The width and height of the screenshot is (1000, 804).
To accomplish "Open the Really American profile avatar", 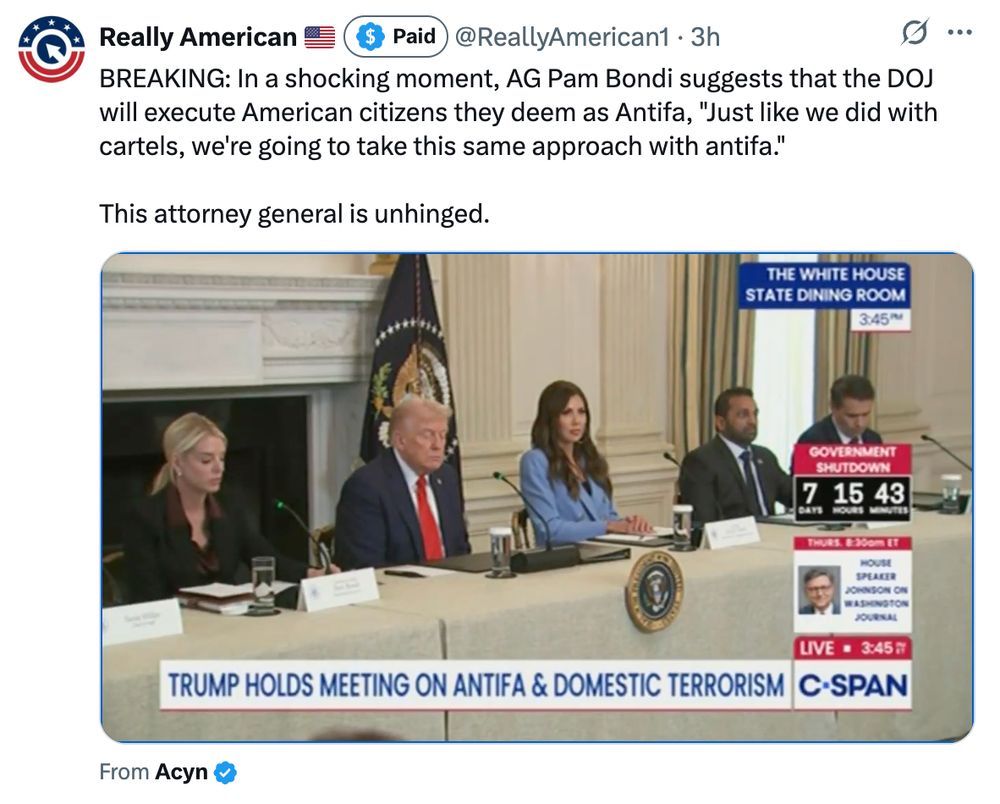I will pos(51,49).
